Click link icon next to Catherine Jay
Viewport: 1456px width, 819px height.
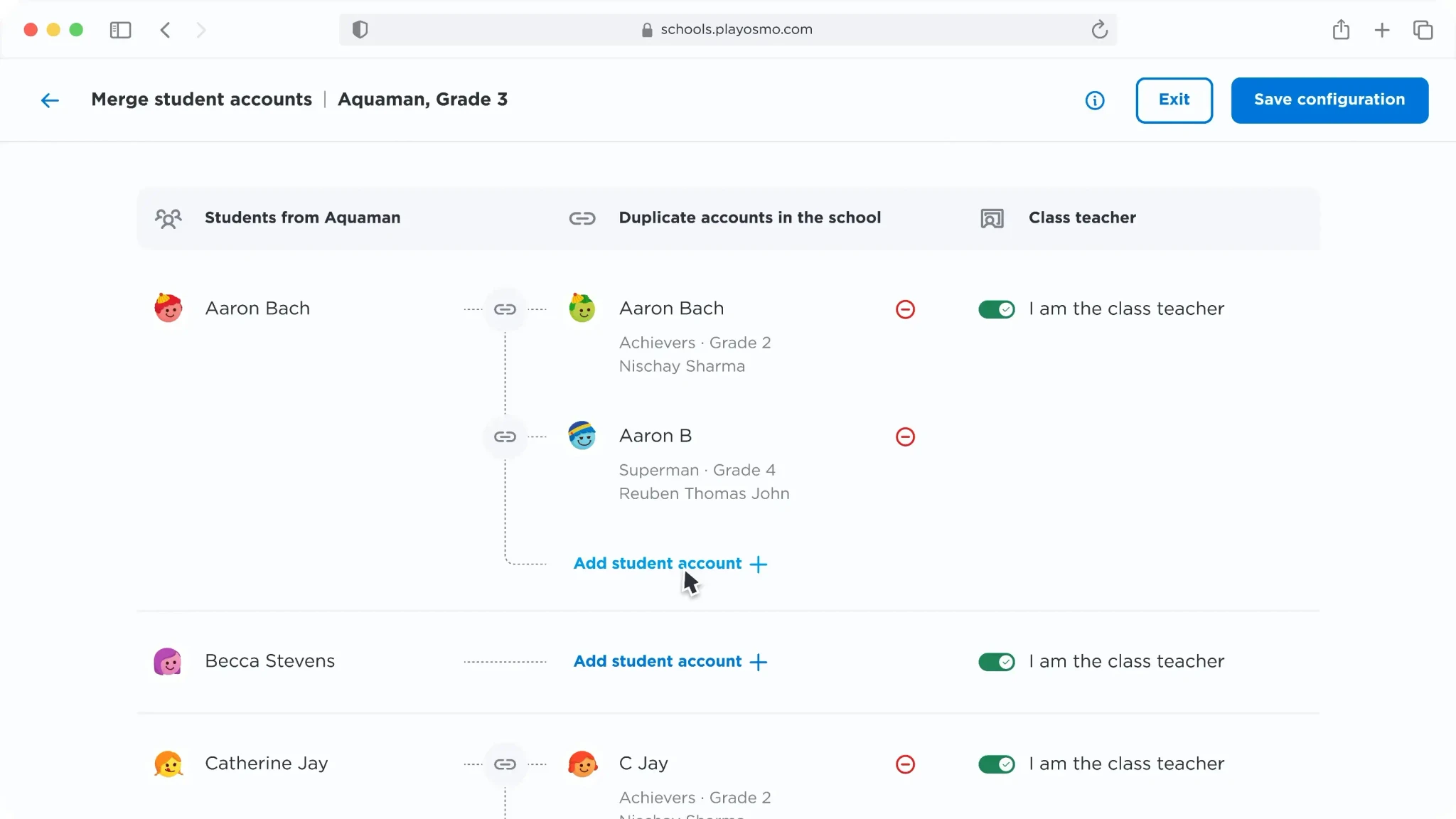pos(505,764)
